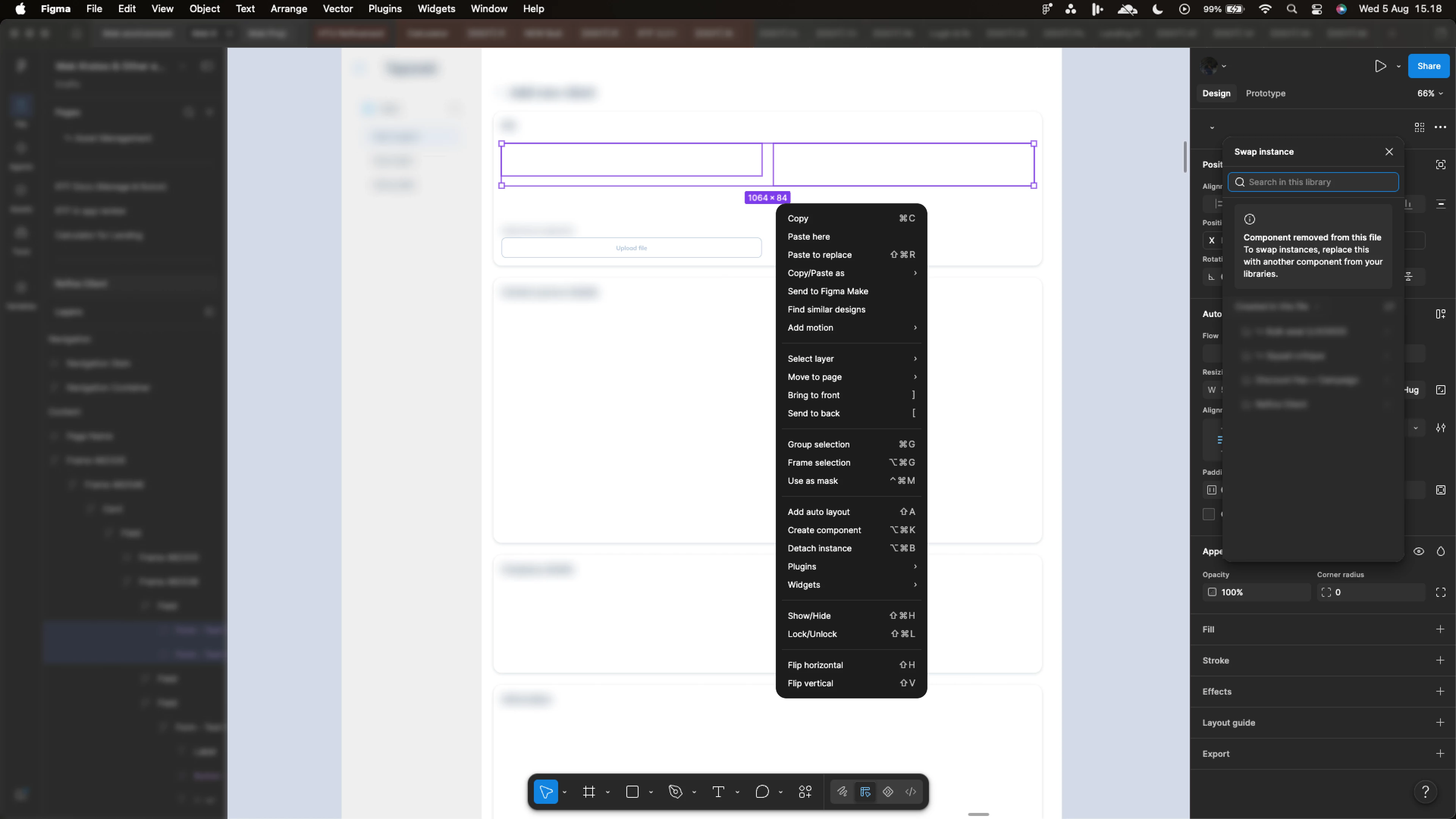Image resolution: width=1456 pixels, height=819 pixels.
Task: Click the Search in this library field
Action: (x=1313, y=182)
